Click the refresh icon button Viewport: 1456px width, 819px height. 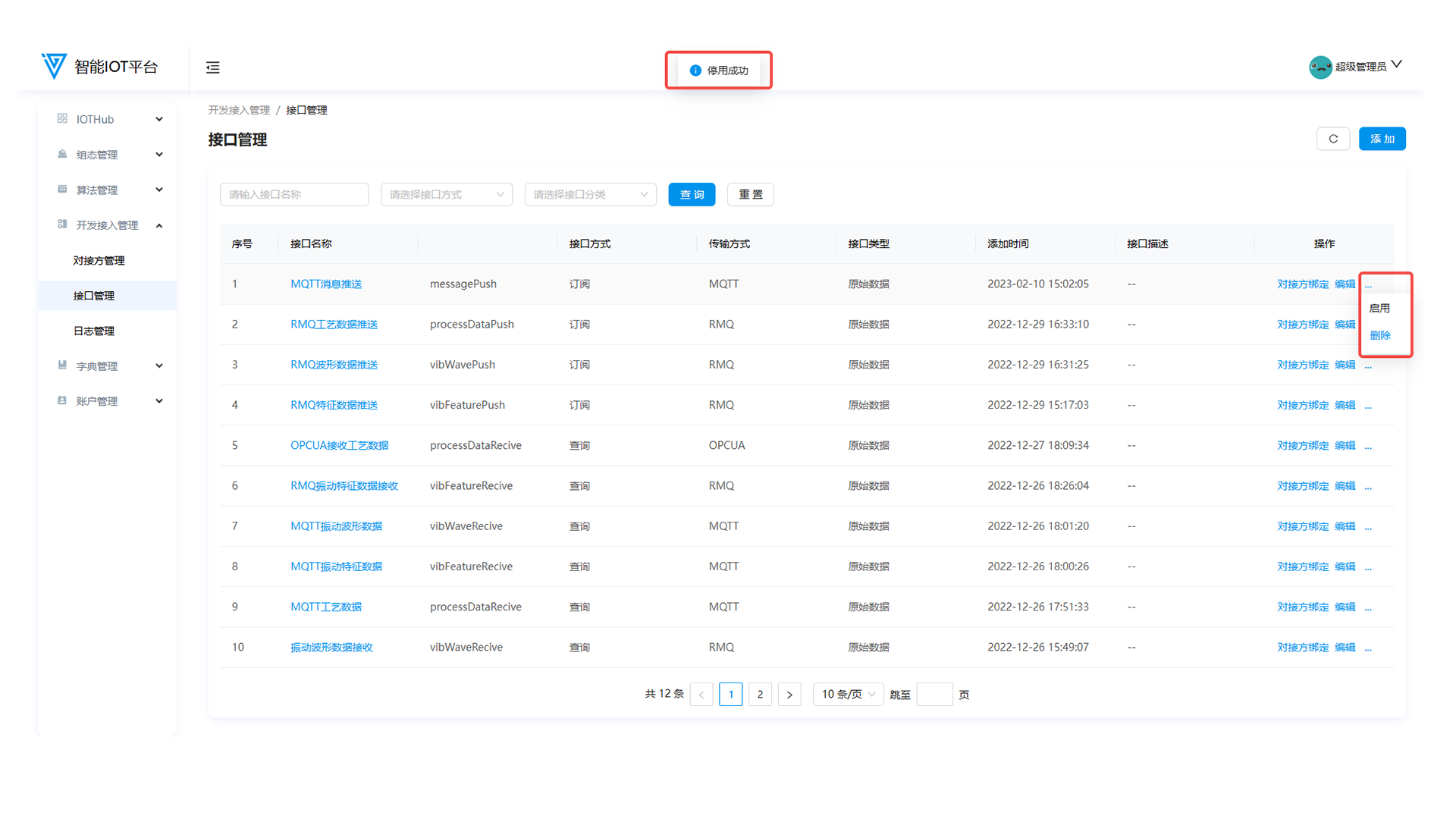click(x=1332, y=139)
